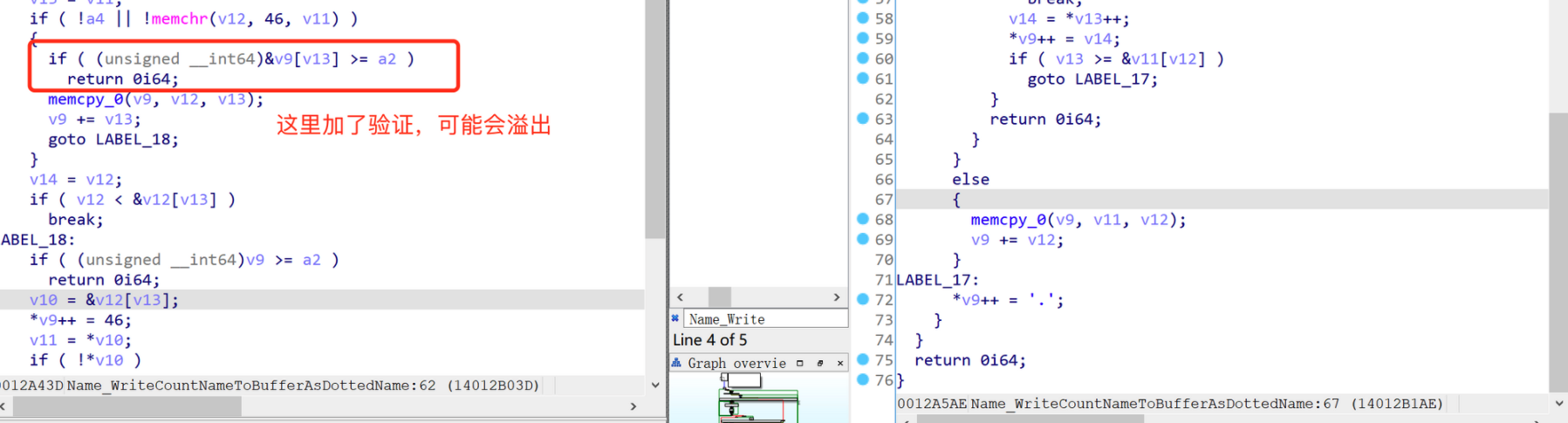Click memchr call in left pane
This screenshot has width=1568, height=423.
pyautogui.click(x=255, y=18)
